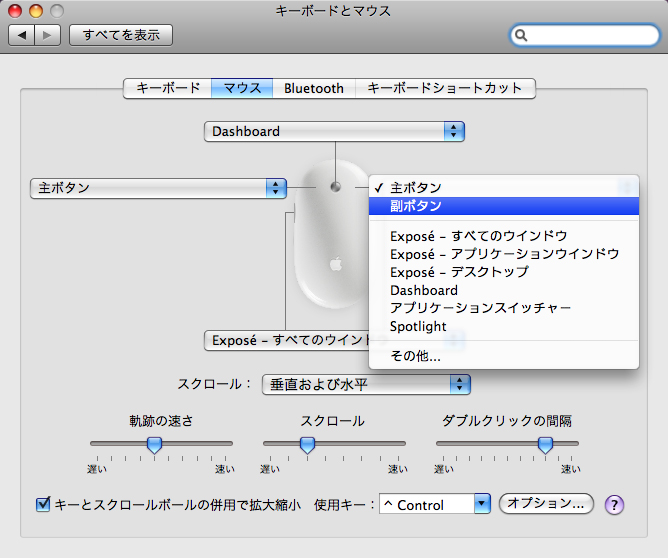Select Exposé – デスクトップ menu item
The width and height of the screenshot is (668, 558).
point(504,272)
